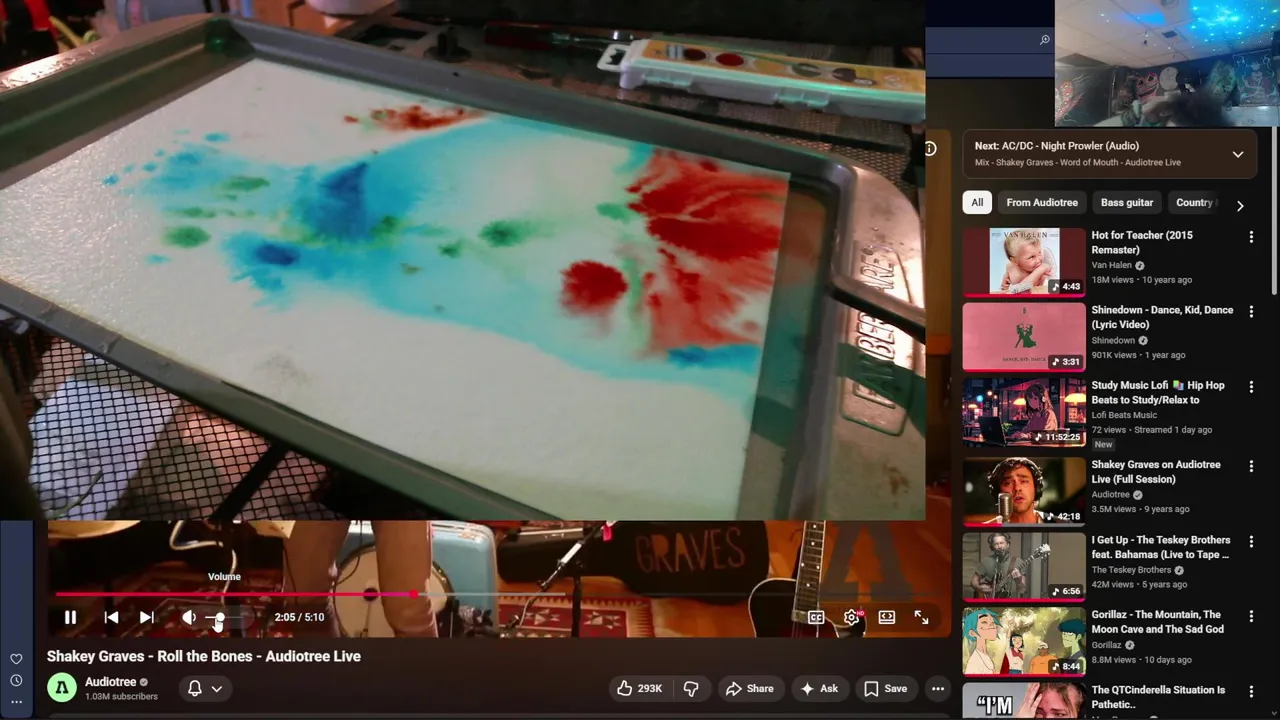
Task: Click the Van Halen channel name
Action: [x=1113, y=265]
